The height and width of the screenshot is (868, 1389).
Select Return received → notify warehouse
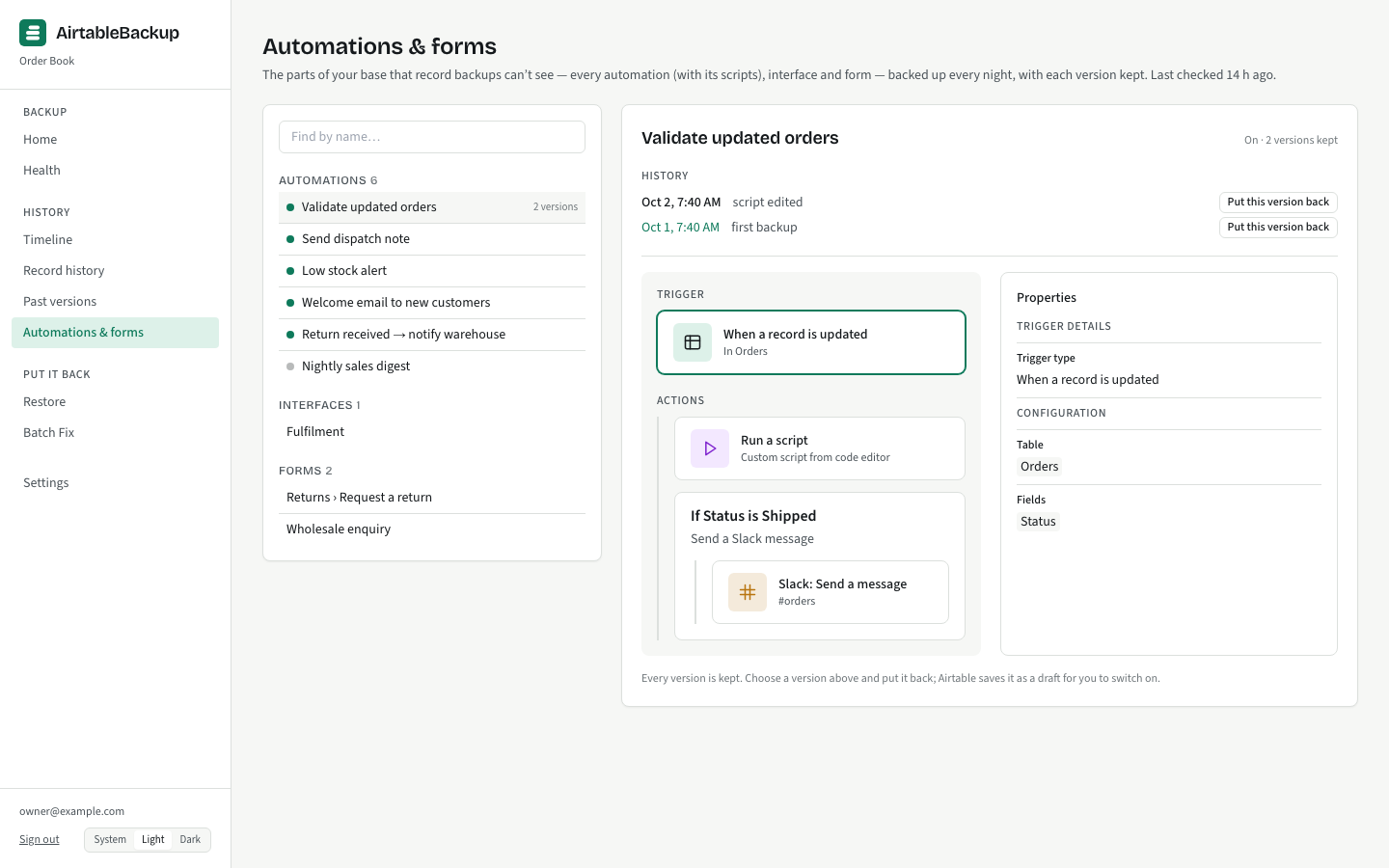[432, 335]
